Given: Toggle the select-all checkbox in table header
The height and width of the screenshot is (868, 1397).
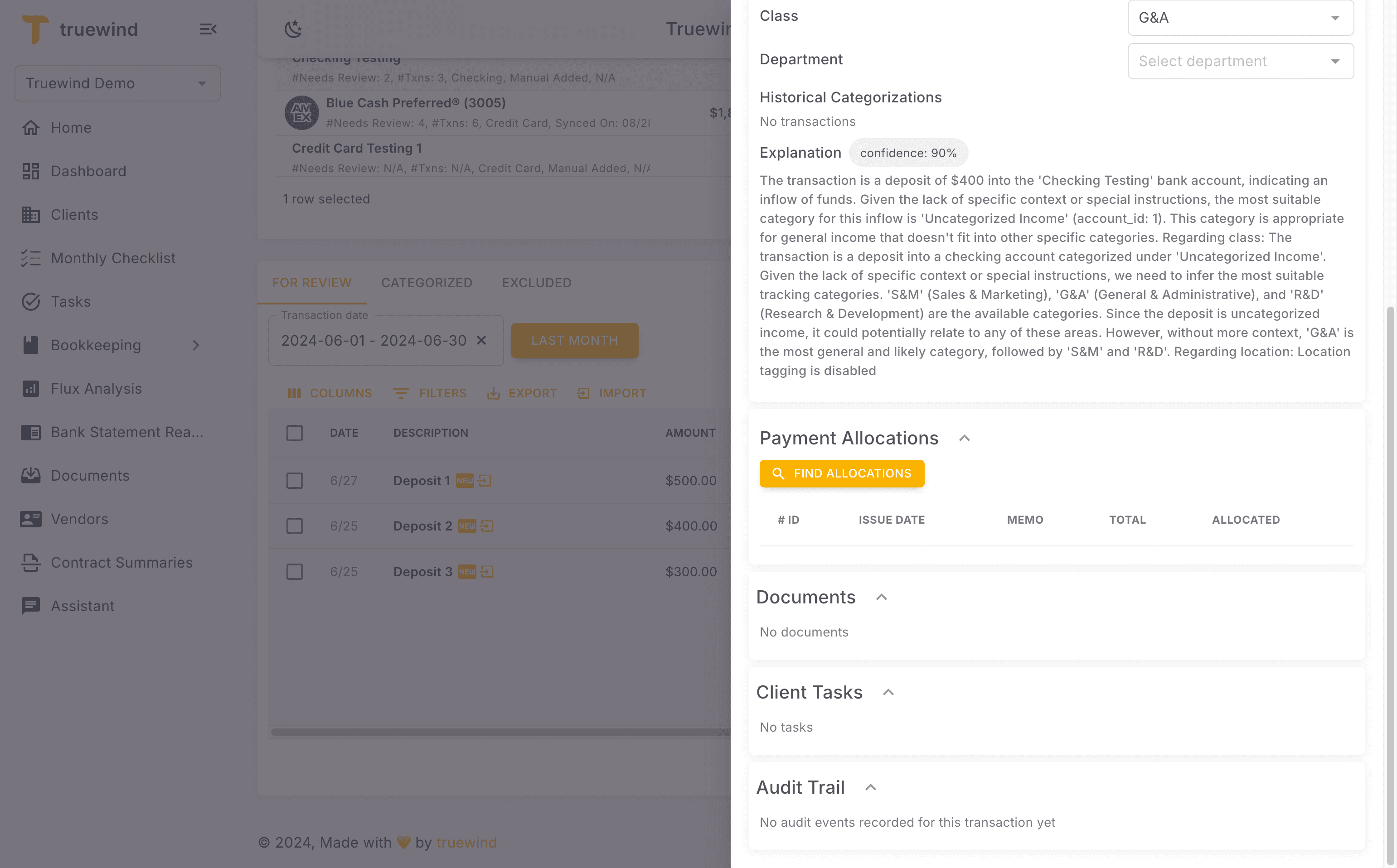Looking at the screenshot, I should [295, 433].
